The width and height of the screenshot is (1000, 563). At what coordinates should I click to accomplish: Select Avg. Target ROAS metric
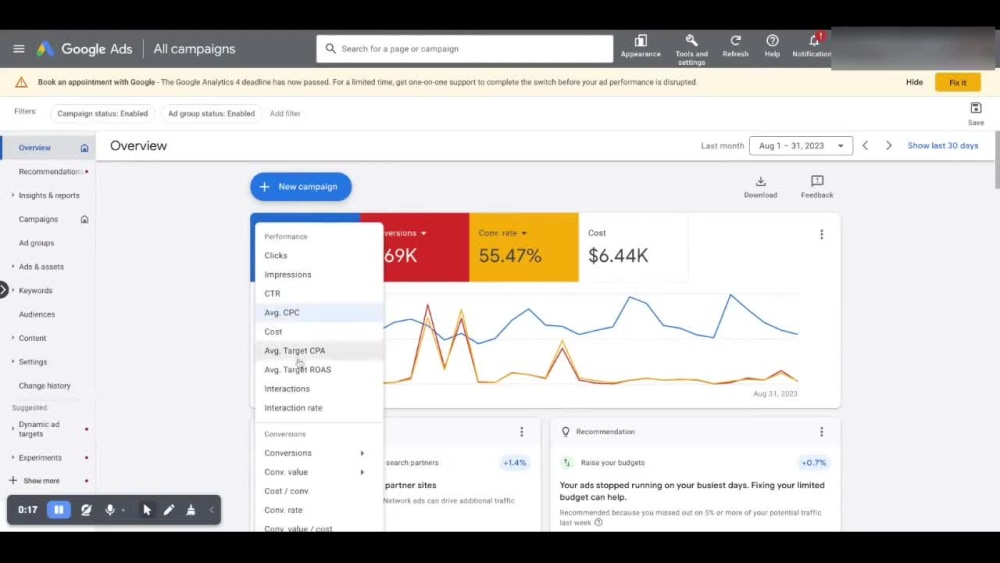pos(319,370)
